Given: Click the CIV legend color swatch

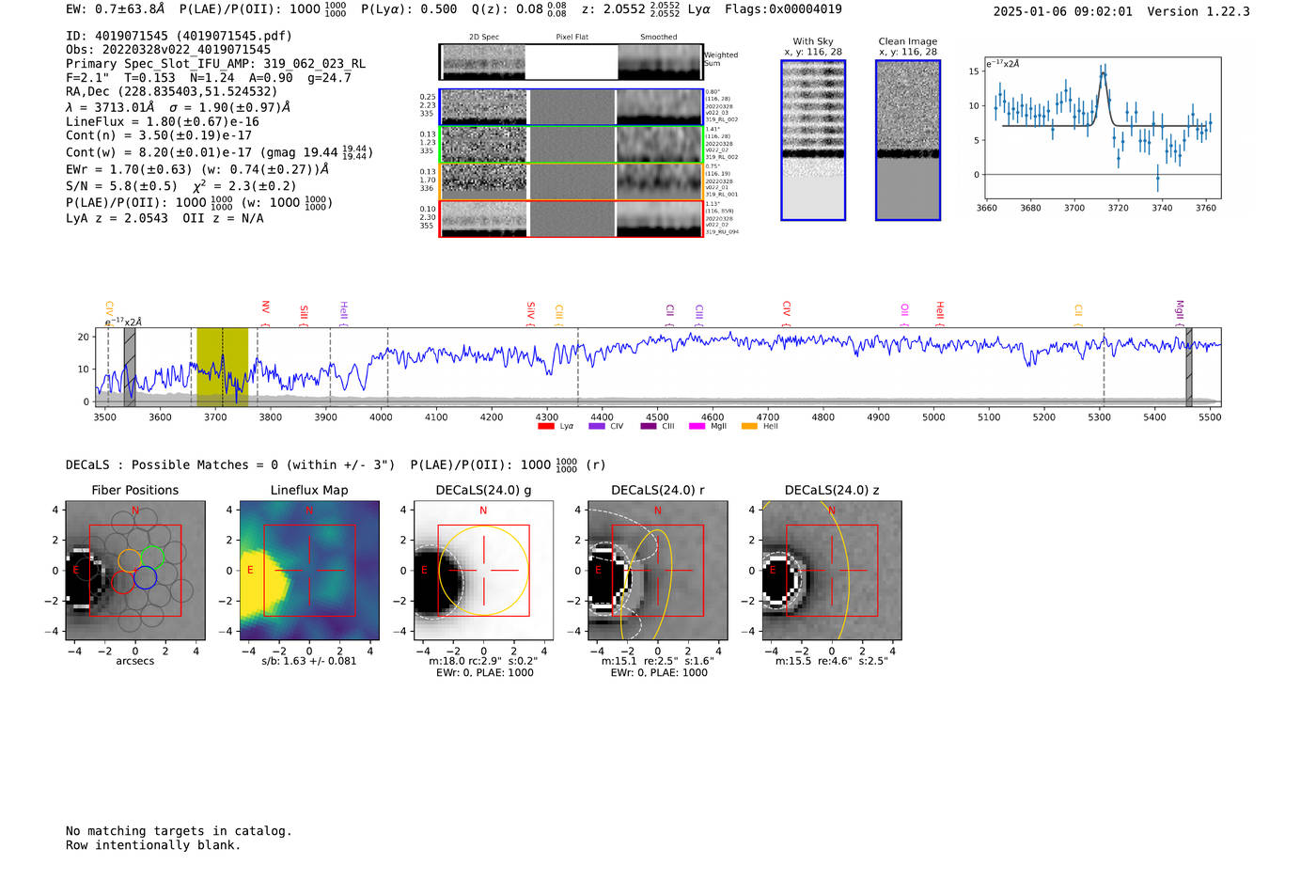Looking at the screenshot, I should coord(597,427).
